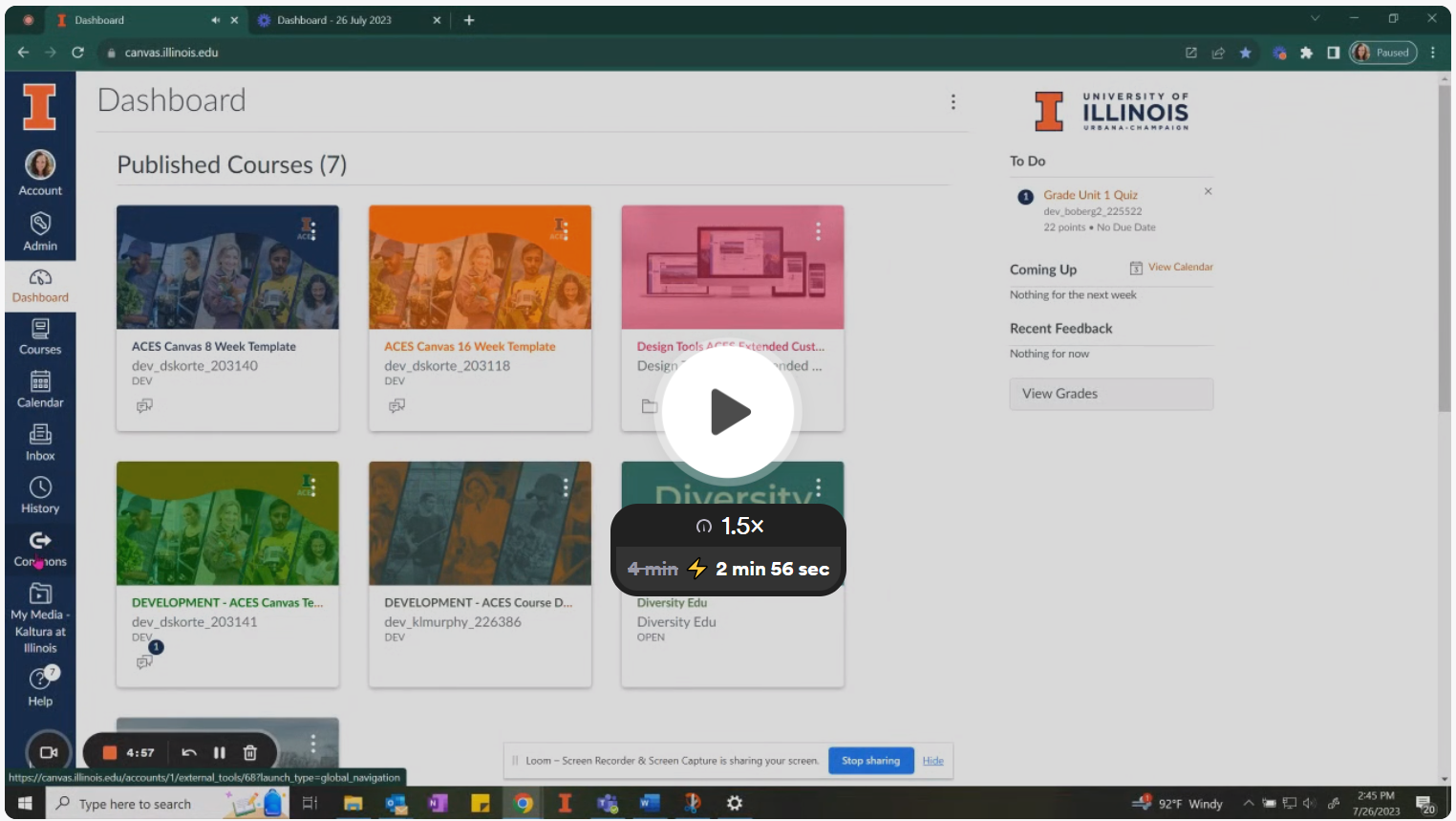Open Calendar from the Canvas sidebar

[x=40, y=391]
